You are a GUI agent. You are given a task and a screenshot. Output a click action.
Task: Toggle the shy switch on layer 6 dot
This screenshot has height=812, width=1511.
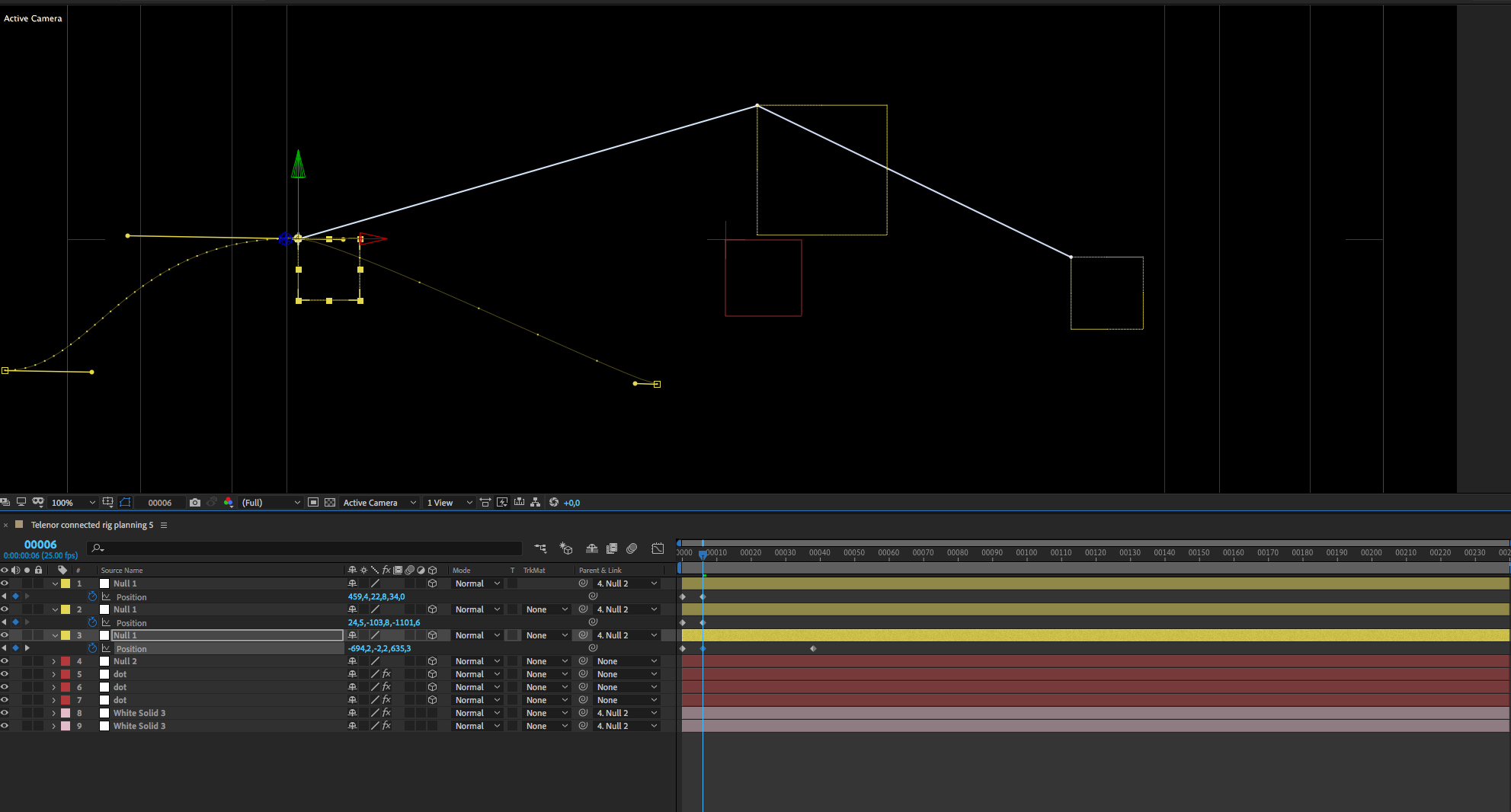click(x=352, y=687)
